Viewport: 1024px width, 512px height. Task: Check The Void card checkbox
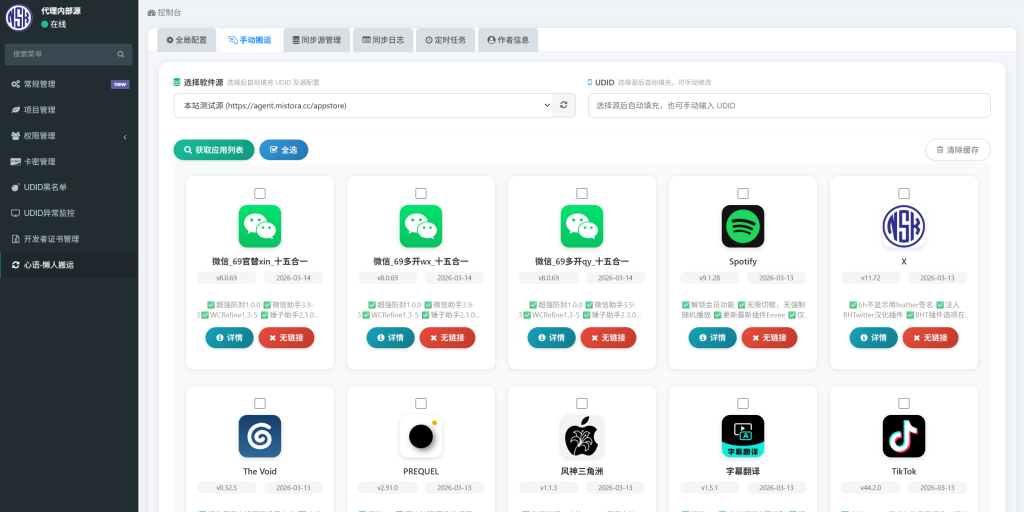click(260, 403)
